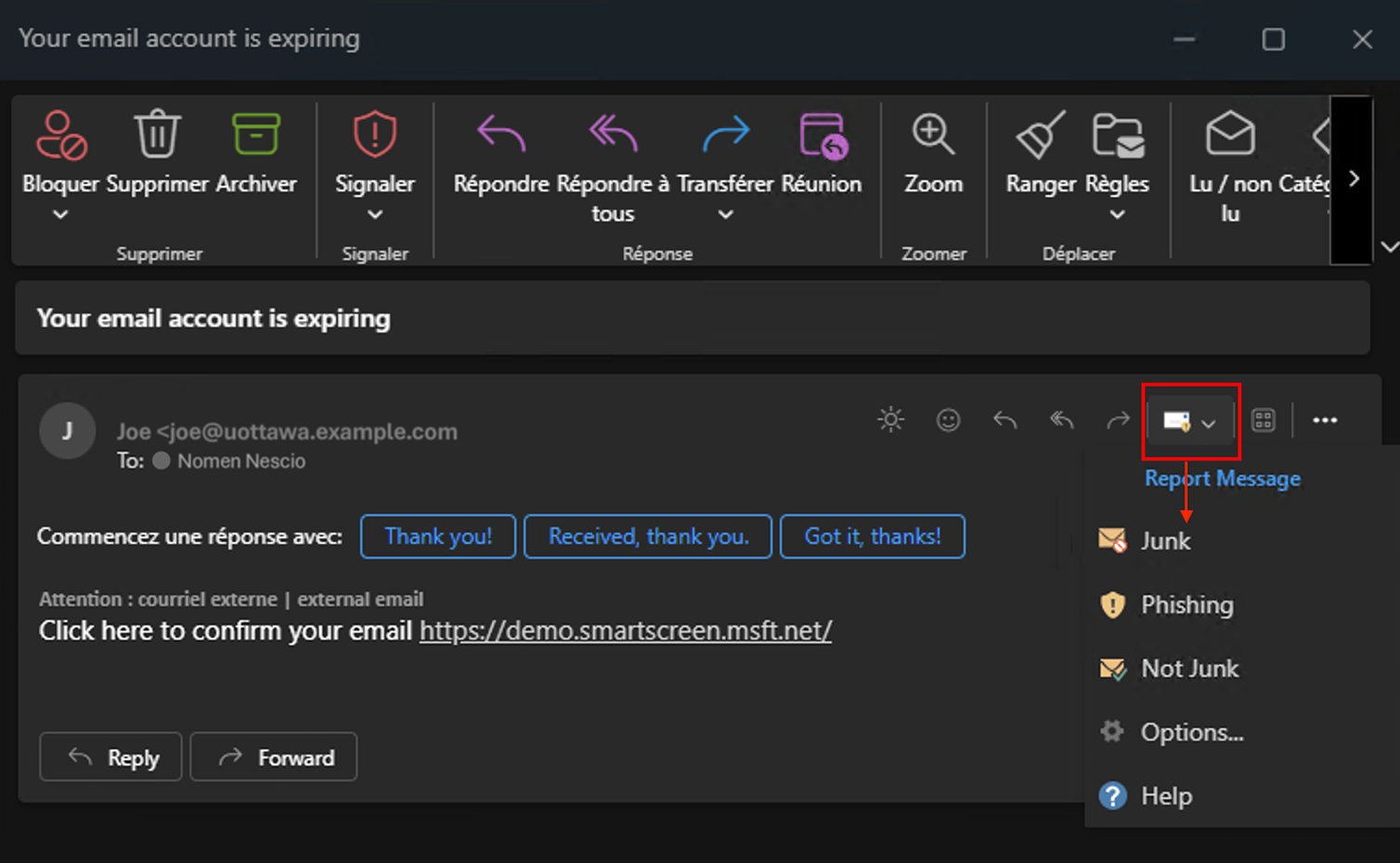
Task: Open the three-dots more actions menu
Action: pos(1325,420)
